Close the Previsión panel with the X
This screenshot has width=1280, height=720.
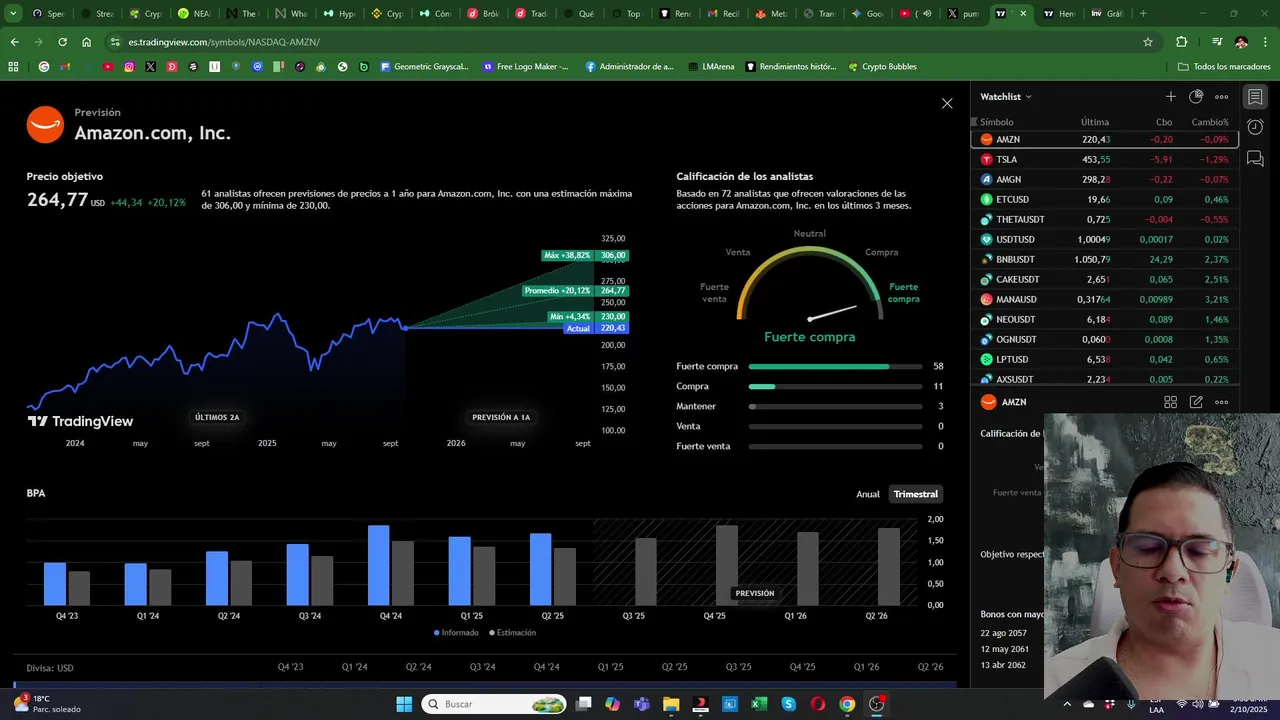click(x=947, y=103)
